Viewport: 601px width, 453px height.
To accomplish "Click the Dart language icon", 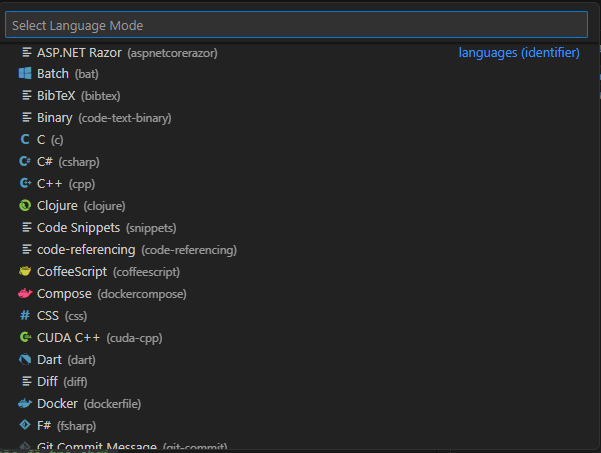I will click(x=25, y=360).
